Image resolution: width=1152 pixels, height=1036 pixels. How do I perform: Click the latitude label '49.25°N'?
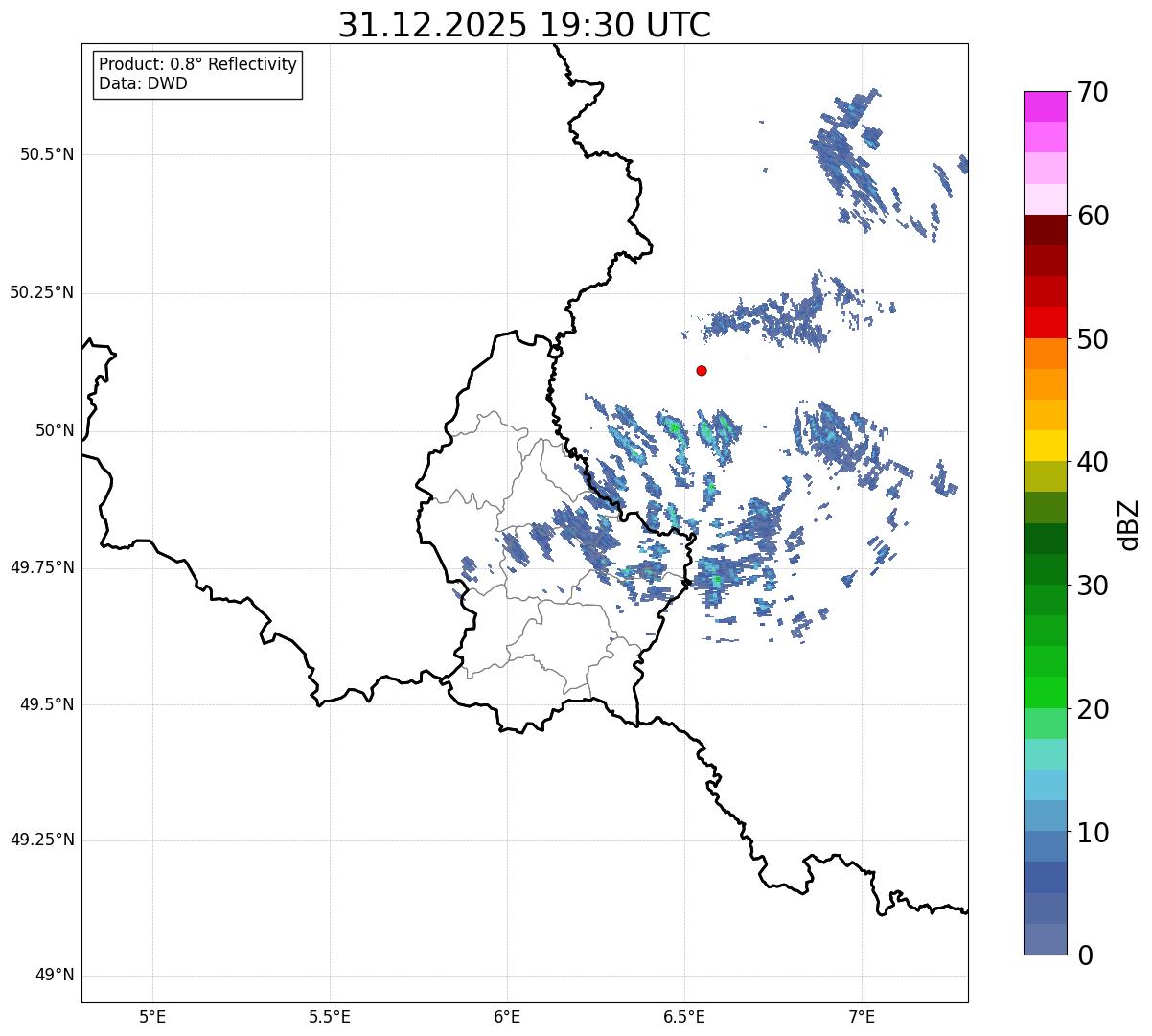coord(41,840)
